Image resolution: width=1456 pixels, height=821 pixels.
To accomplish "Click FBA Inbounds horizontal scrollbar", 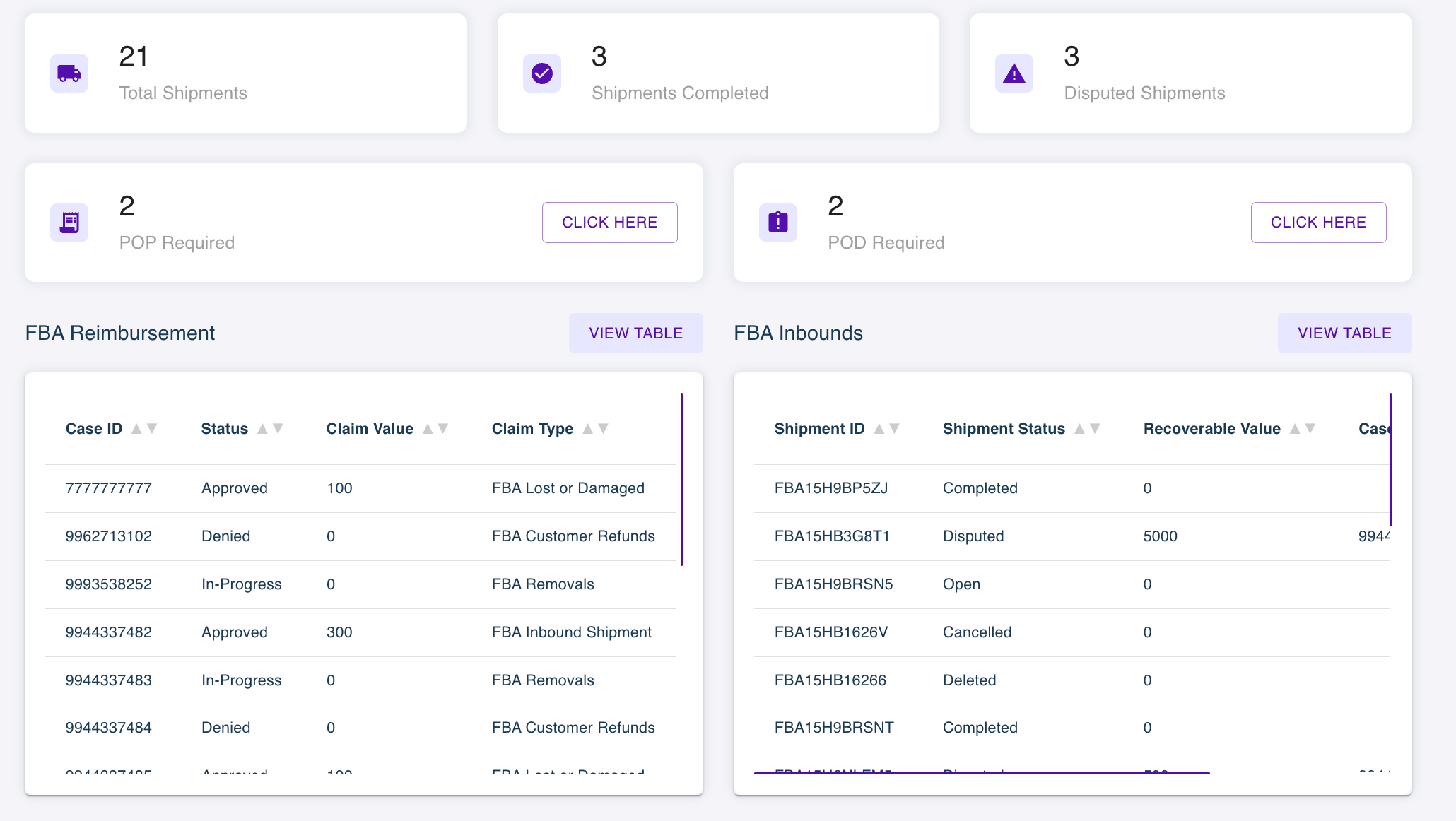I will pos(981,773).
